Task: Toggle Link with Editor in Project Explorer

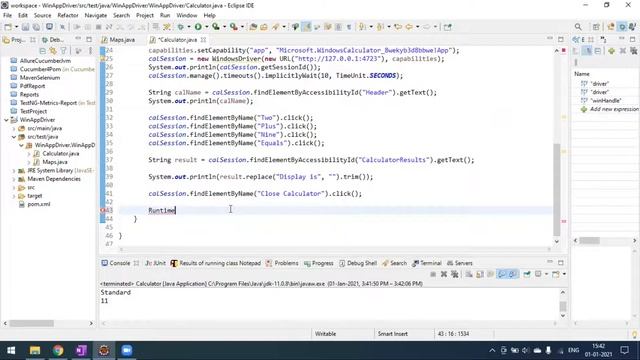Action: coord(53,51)
